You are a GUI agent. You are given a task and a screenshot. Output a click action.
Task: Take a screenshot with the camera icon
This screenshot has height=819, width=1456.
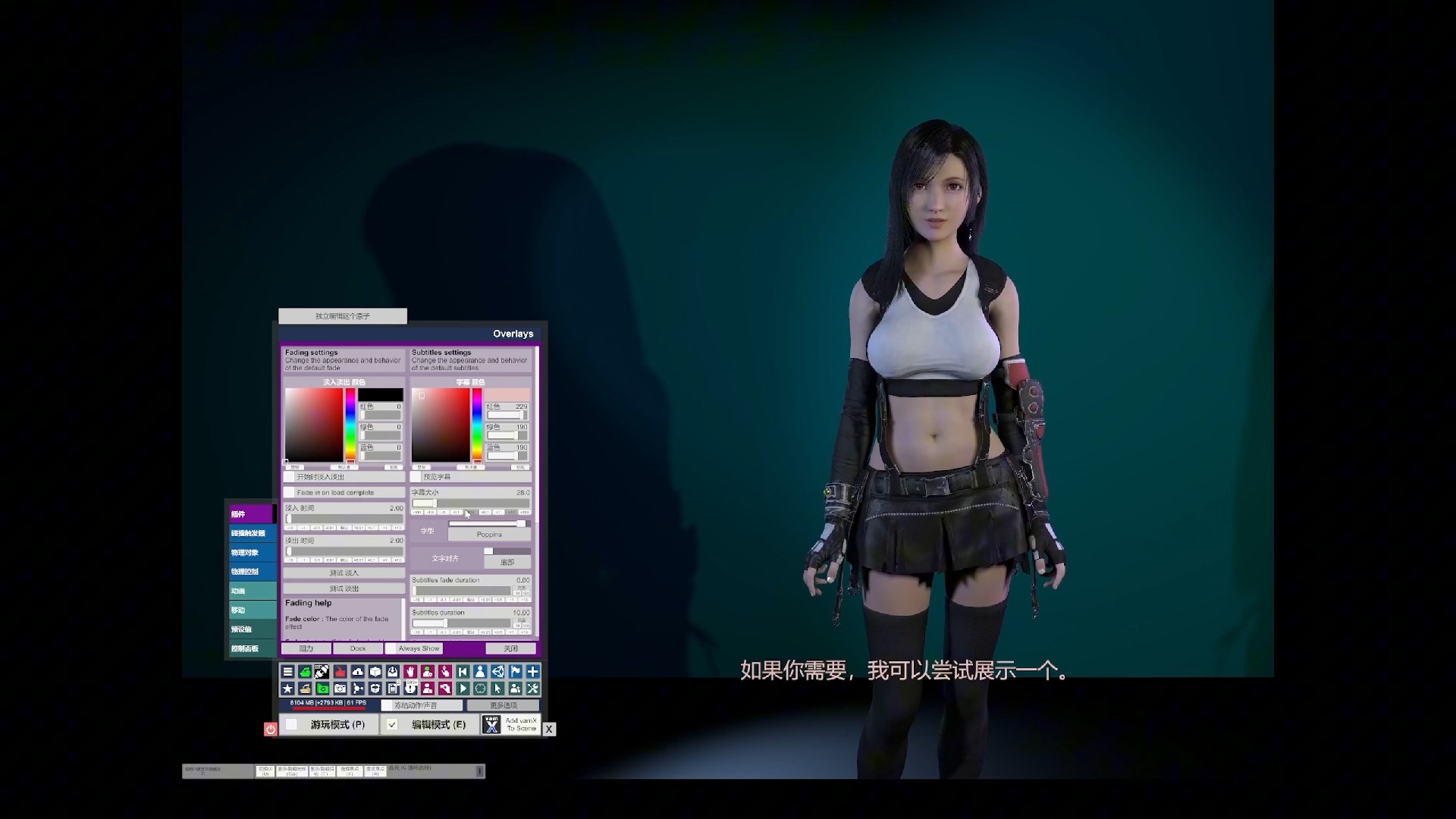tap(340, 689)
